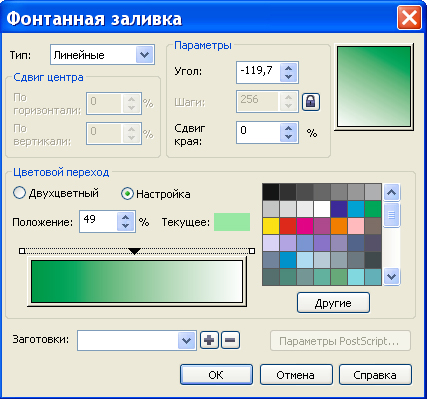Viewport: 427px width, 399px height.
Task: Click the plus icon to add preset
Action: click(209, 340)
